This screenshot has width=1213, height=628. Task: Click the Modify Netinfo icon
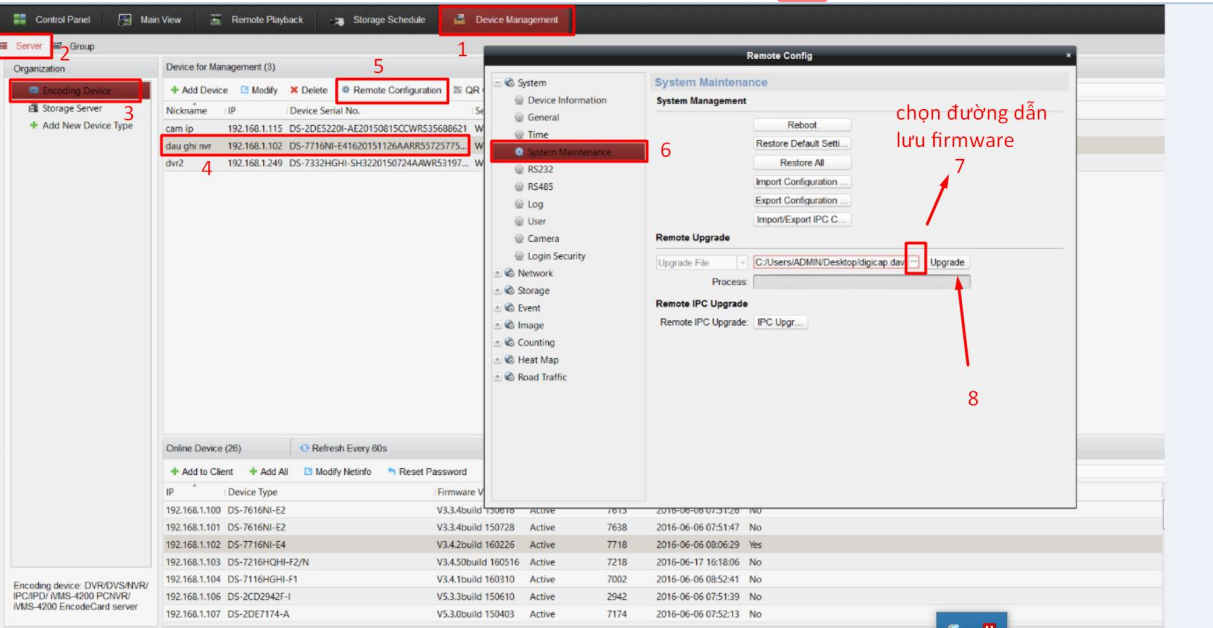[x=308, y=472]
